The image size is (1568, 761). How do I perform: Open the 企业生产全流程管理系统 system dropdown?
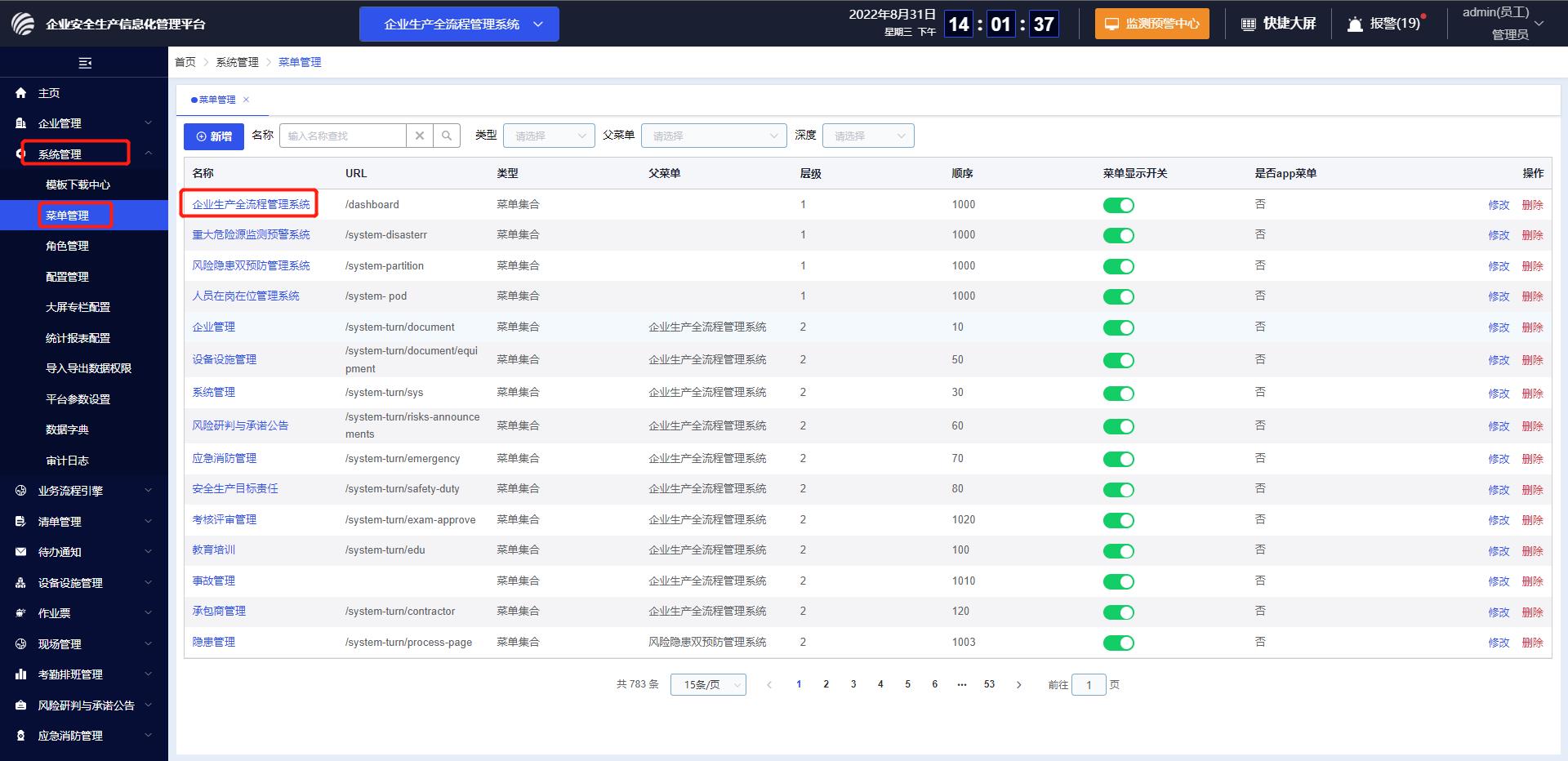tap(459, 24)
